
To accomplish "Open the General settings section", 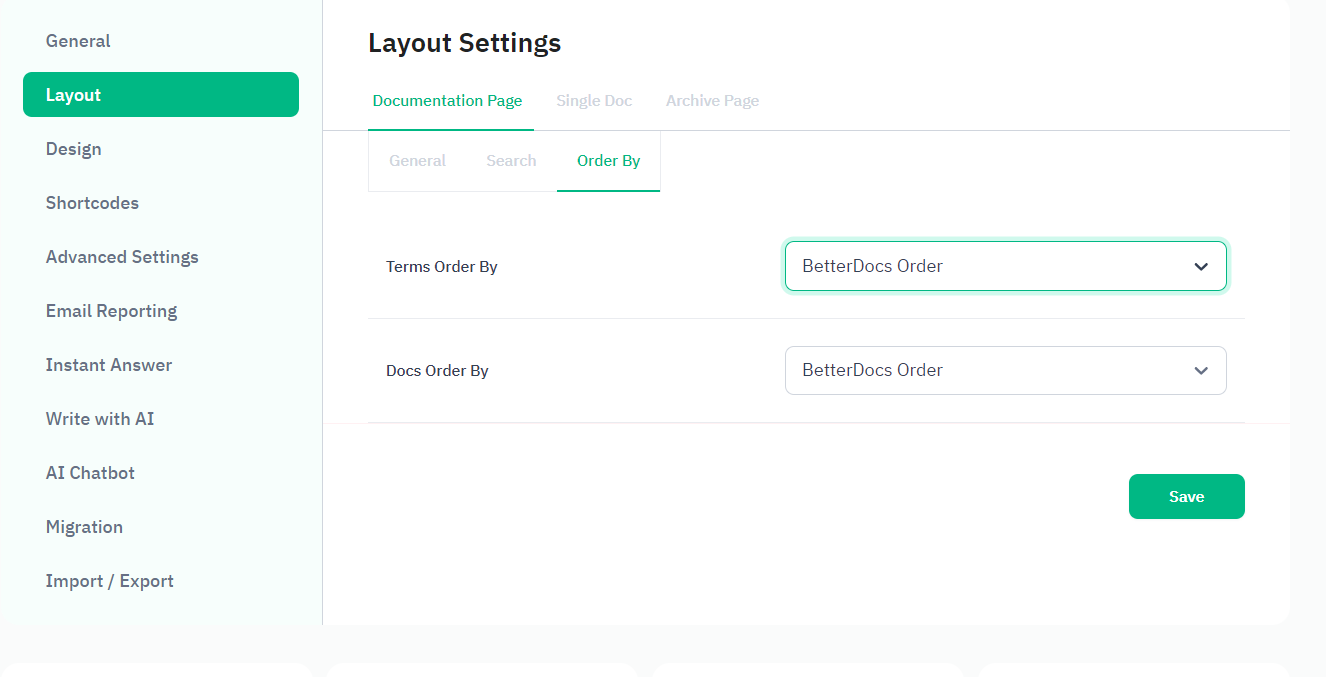I will coord(78,41).
